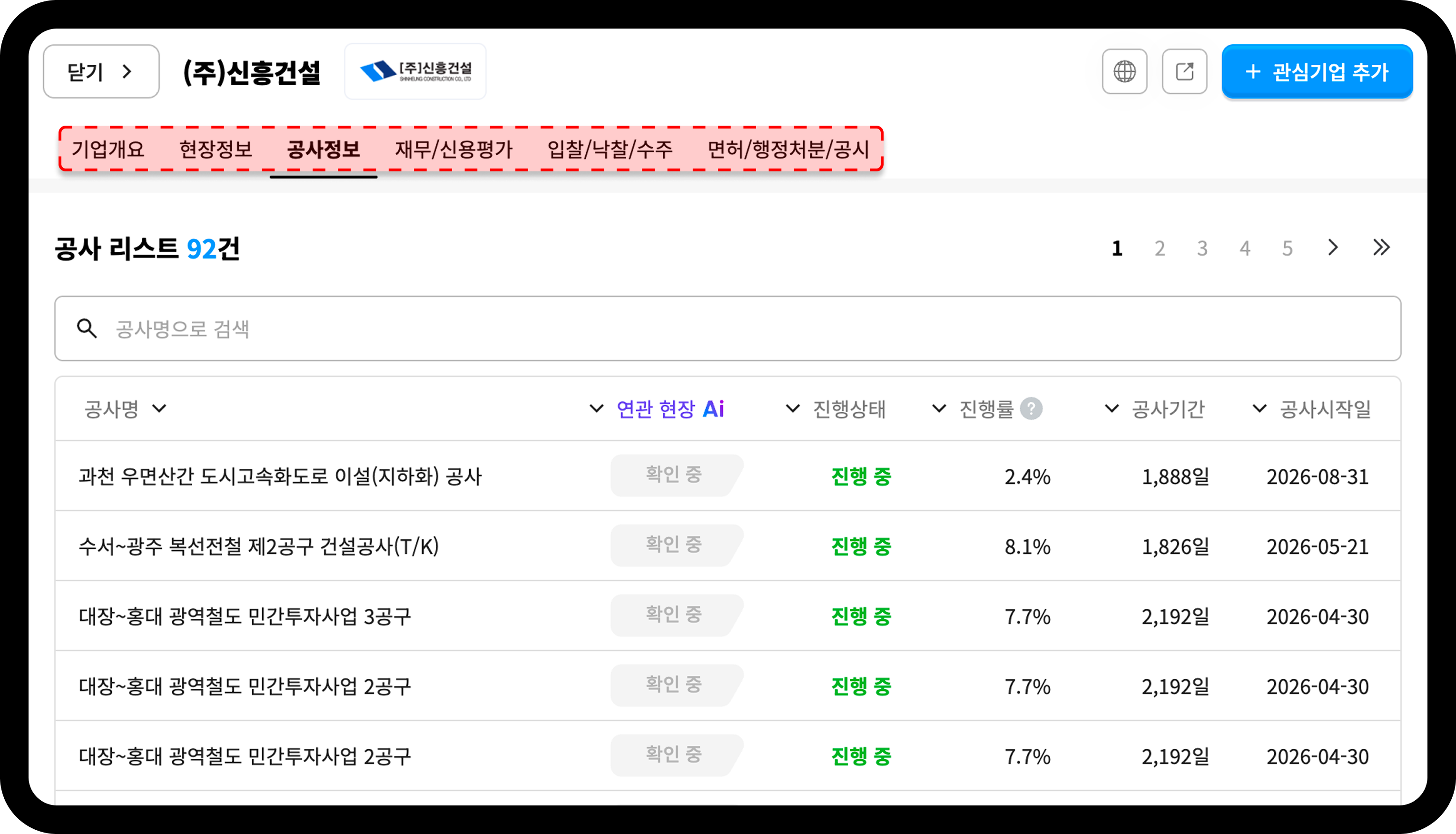Switch to the 기업개요 tab
The width and height of the screenshot is (1456, 834).
[x=108, y=149]
